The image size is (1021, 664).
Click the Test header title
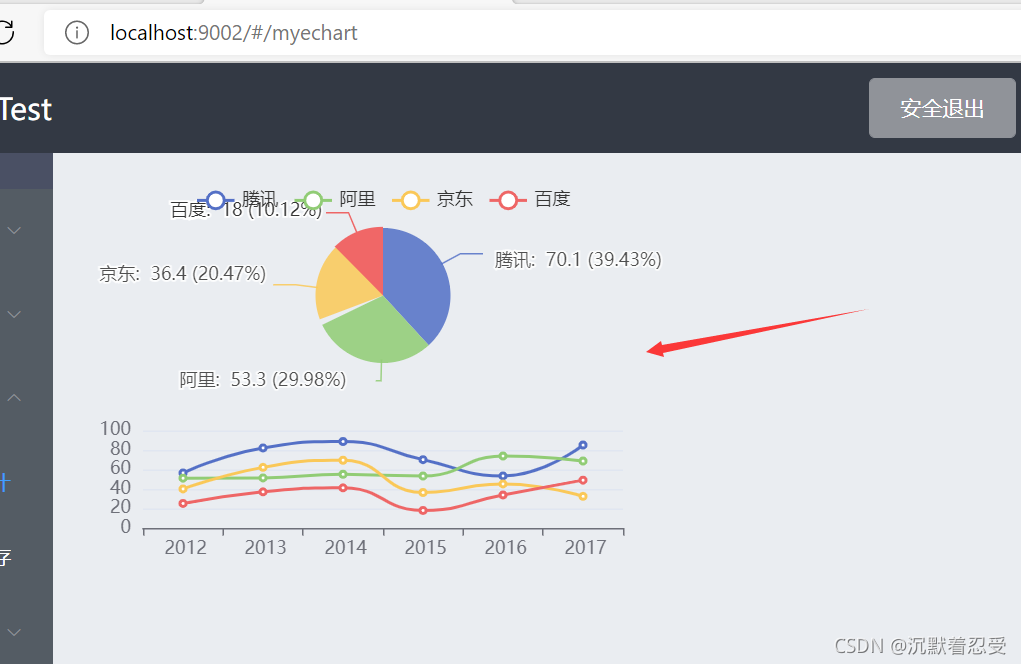(25, 109)
